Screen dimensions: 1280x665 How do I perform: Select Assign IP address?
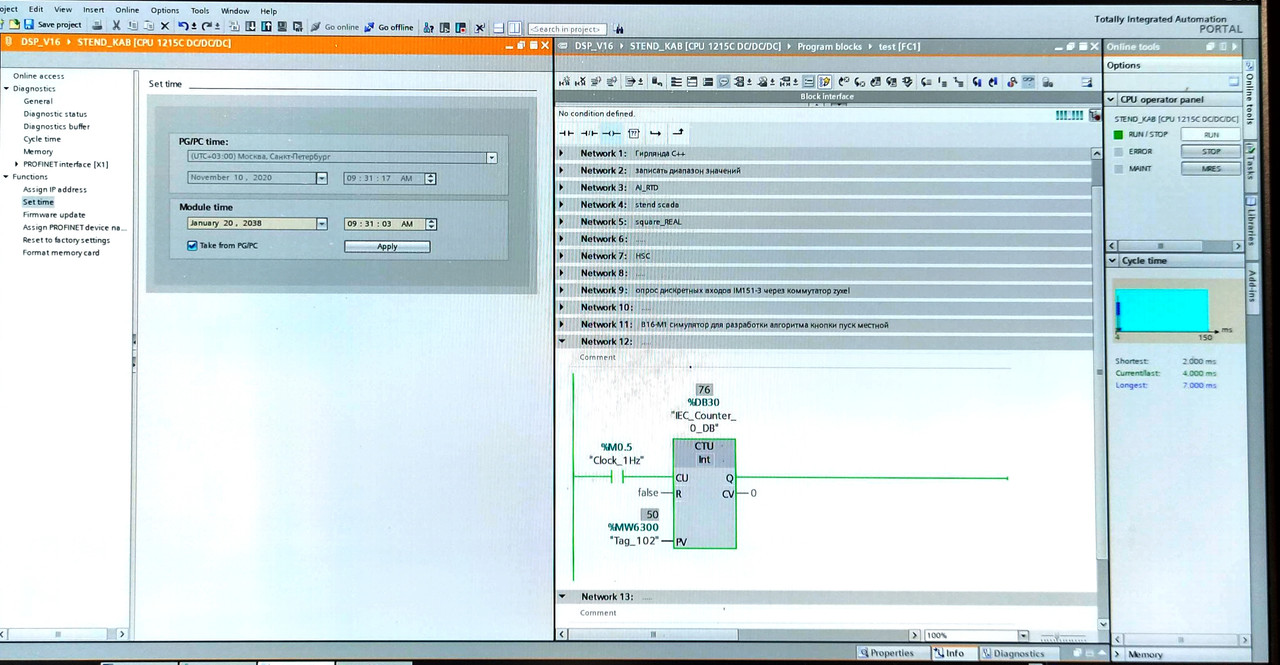point(55,189)
